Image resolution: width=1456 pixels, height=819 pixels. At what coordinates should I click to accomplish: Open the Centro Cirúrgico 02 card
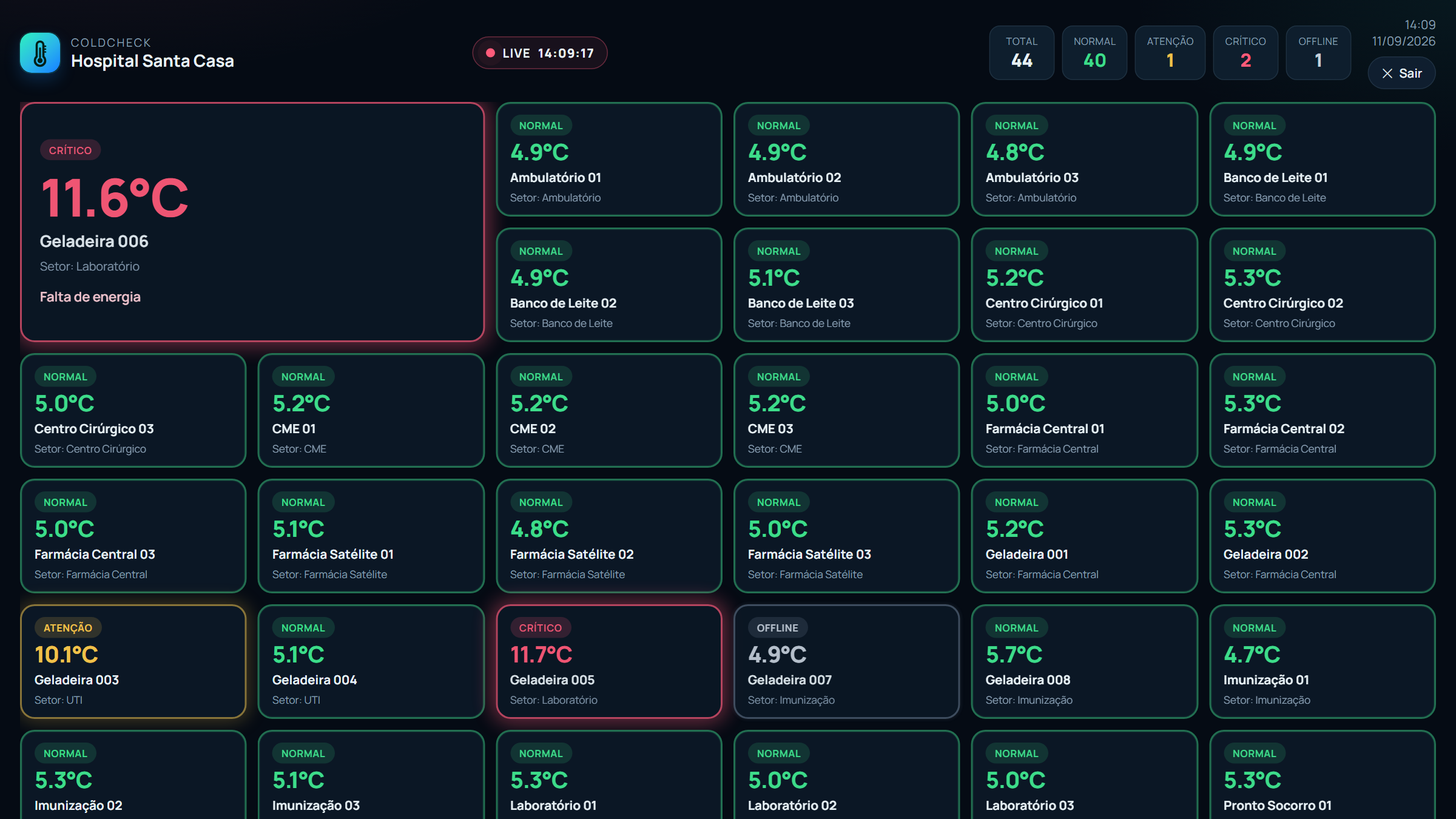coord(1323,285)
